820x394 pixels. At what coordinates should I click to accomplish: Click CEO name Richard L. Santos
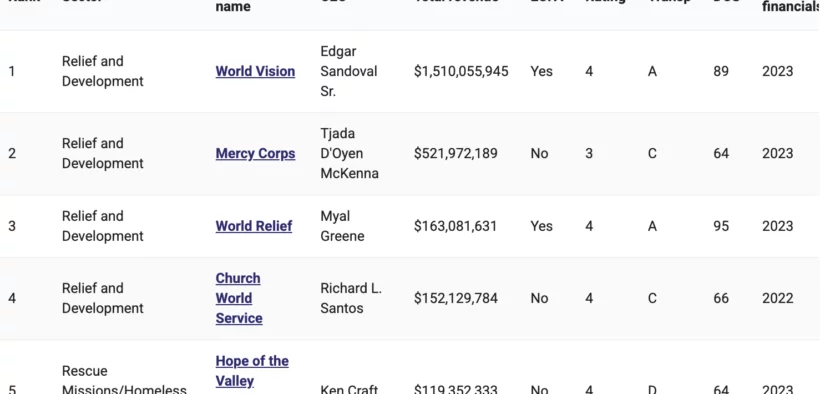coord(351,298)
